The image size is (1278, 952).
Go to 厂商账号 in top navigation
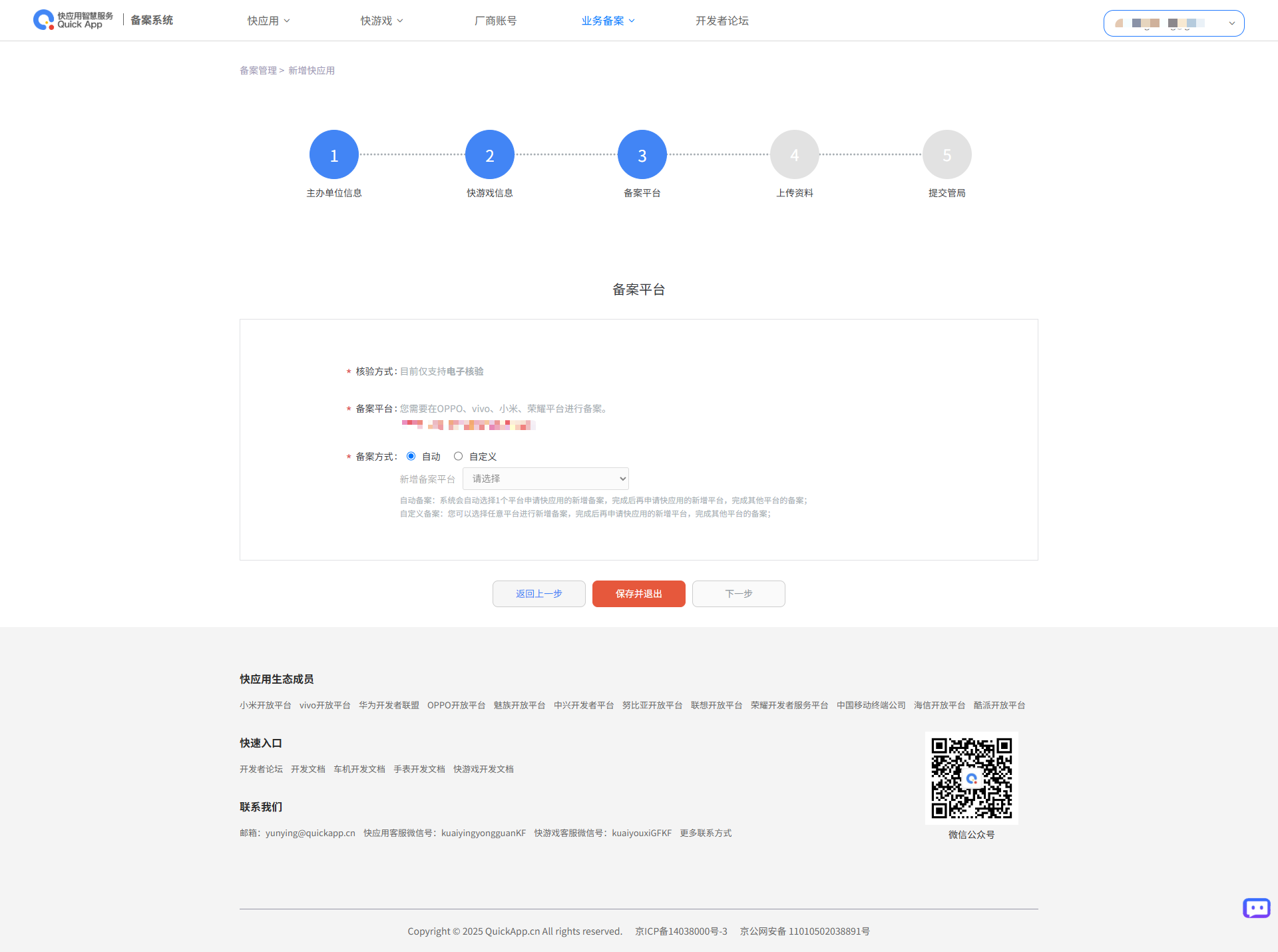(x=495, y=21)
